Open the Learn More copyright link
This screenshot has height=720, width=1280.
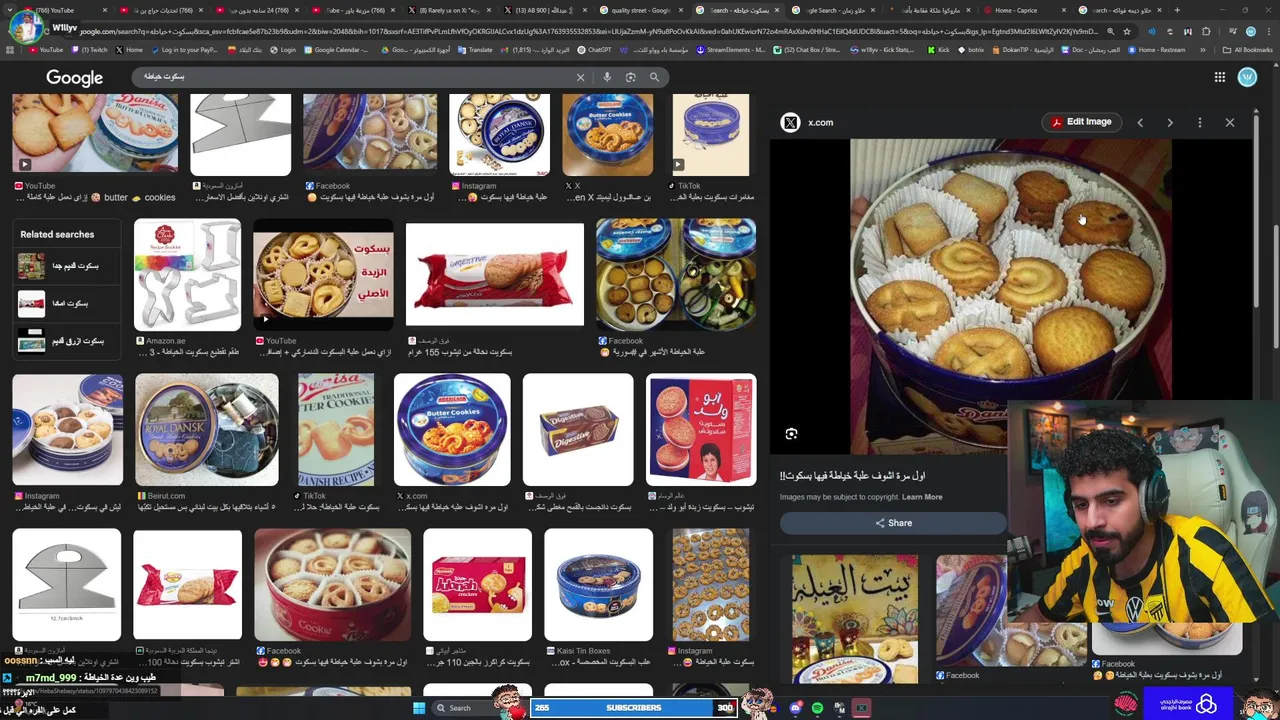point(922,497)
